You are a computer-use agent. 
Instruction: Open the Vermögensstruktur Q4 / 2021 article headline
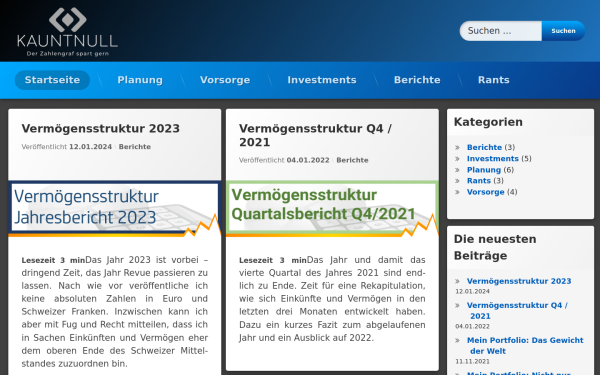pos(315,135)
